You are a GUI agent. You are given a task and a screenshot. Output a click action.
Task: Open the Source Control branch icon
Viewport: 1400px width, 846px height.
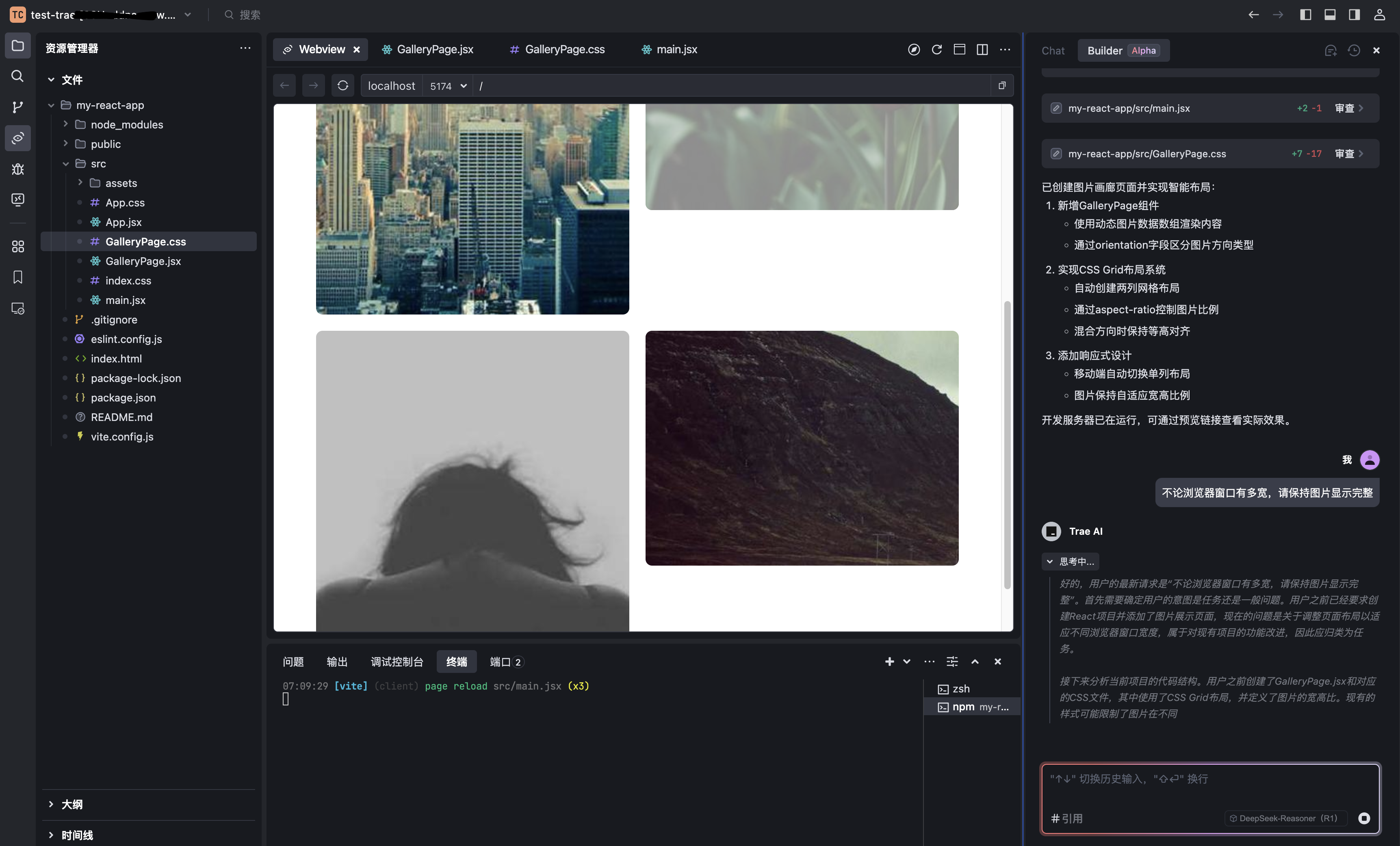(x=17, y=107)
